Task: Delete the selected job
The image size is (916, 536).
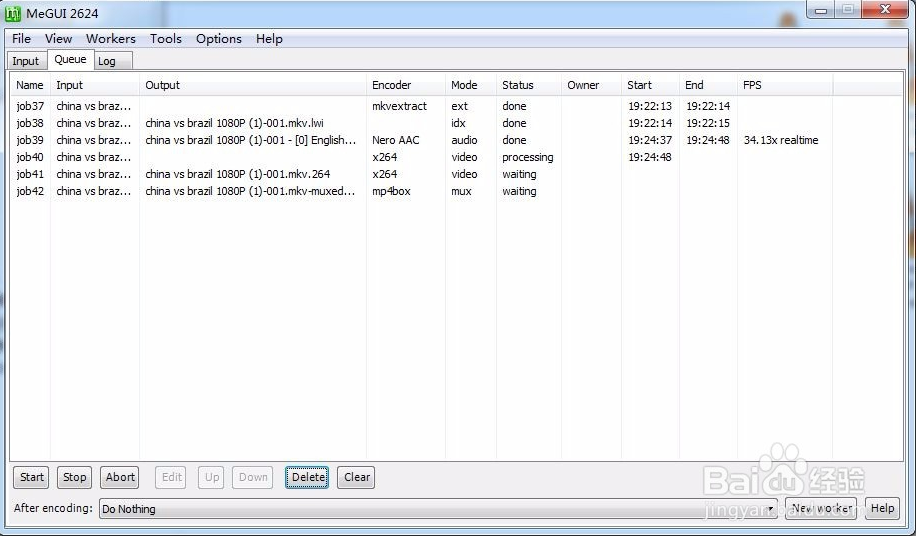Action: [x=307, y=477]
